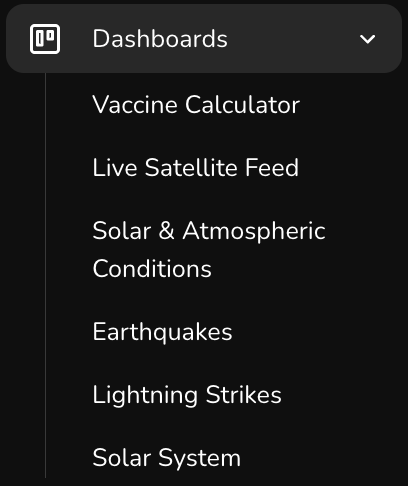Click the 'Solar & Atmospheric' text line
The image size is (408, 486).
tap(209, 231)
